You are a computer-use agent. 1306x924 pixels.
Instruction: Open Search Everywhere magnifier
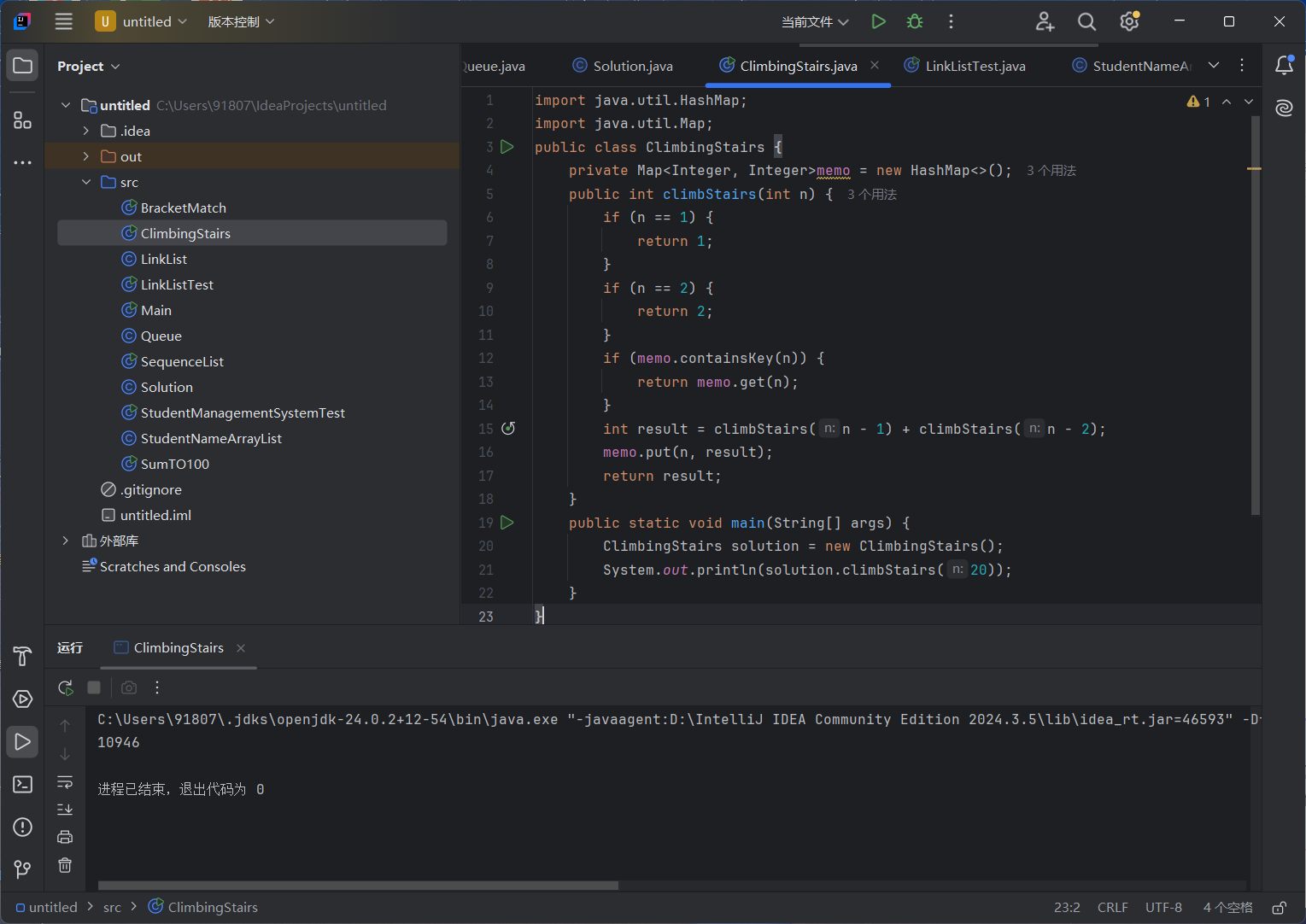[1086, 21]
